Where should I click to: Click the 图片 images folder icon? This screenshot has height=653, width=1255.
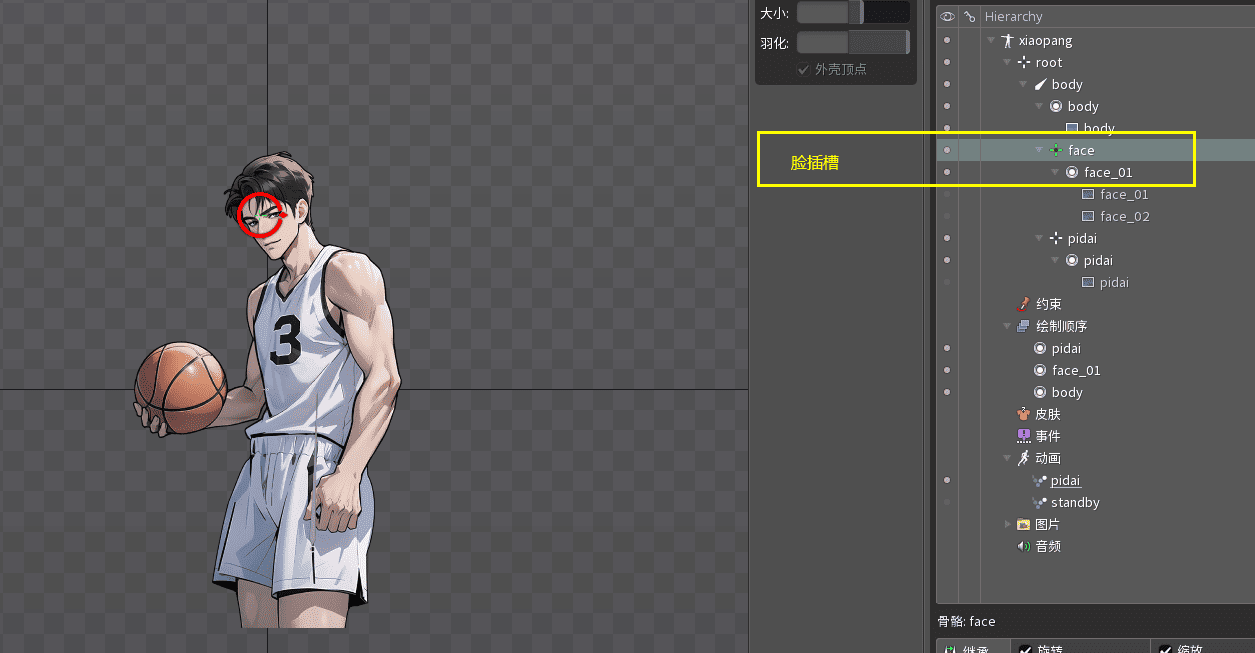(x=1023, y=524)
